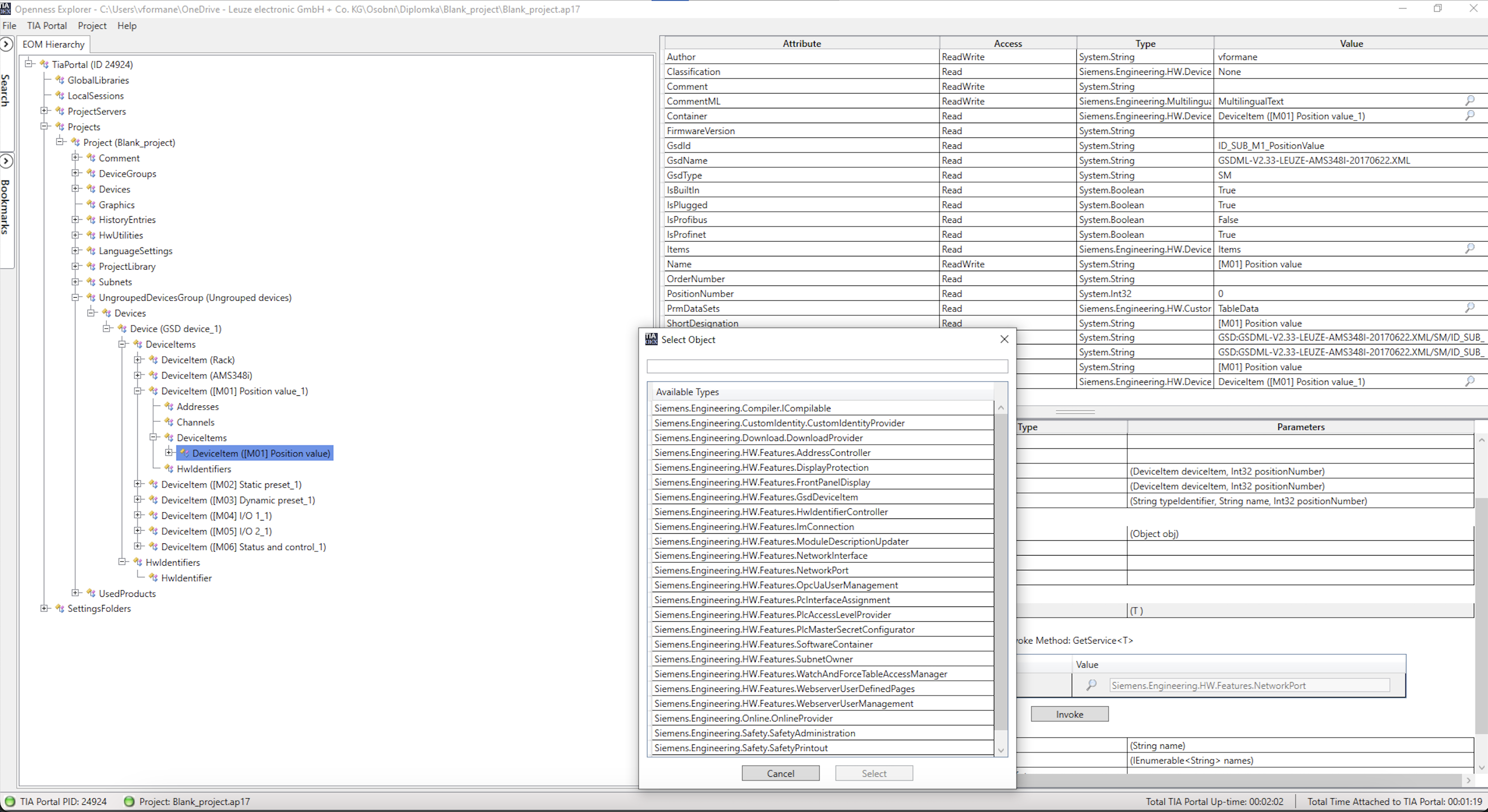Click magnifier icon in CommentML row
This screenshot has width=1488, height=812.
pos(1470,101)
